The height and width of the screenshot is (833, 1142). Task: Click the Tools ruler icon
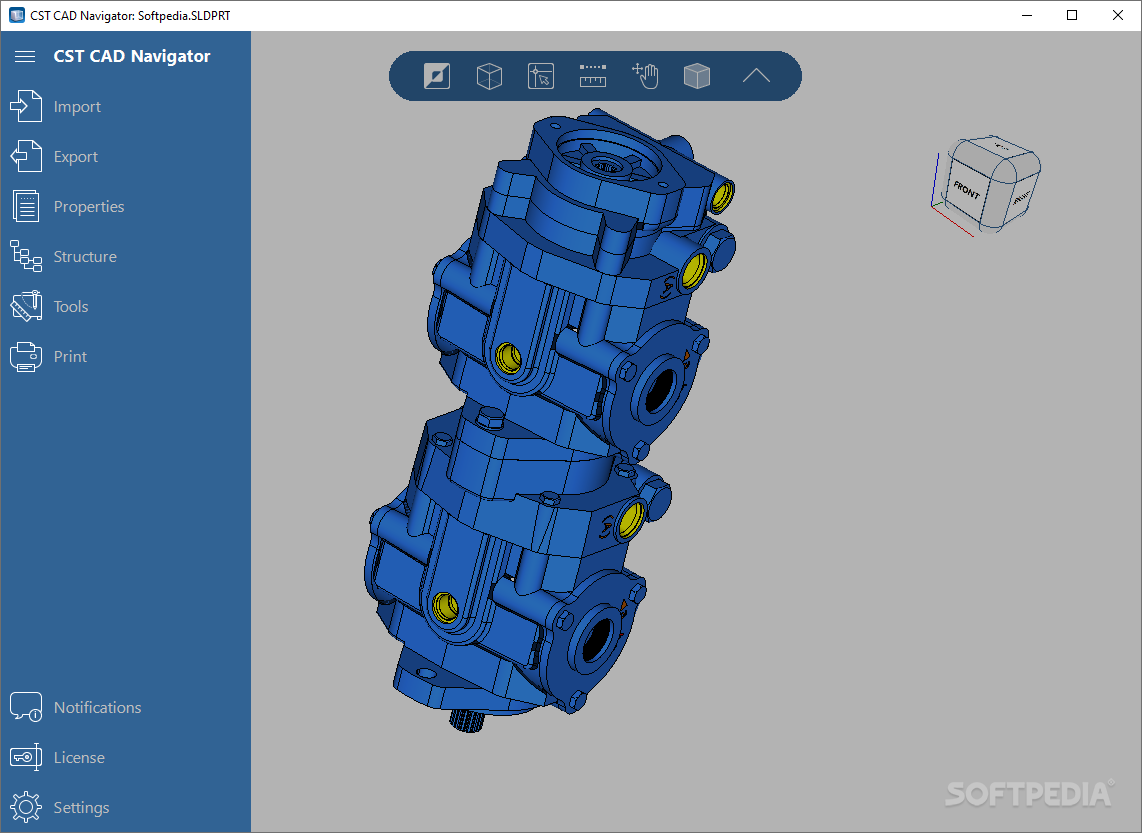(x=25, y=306)
